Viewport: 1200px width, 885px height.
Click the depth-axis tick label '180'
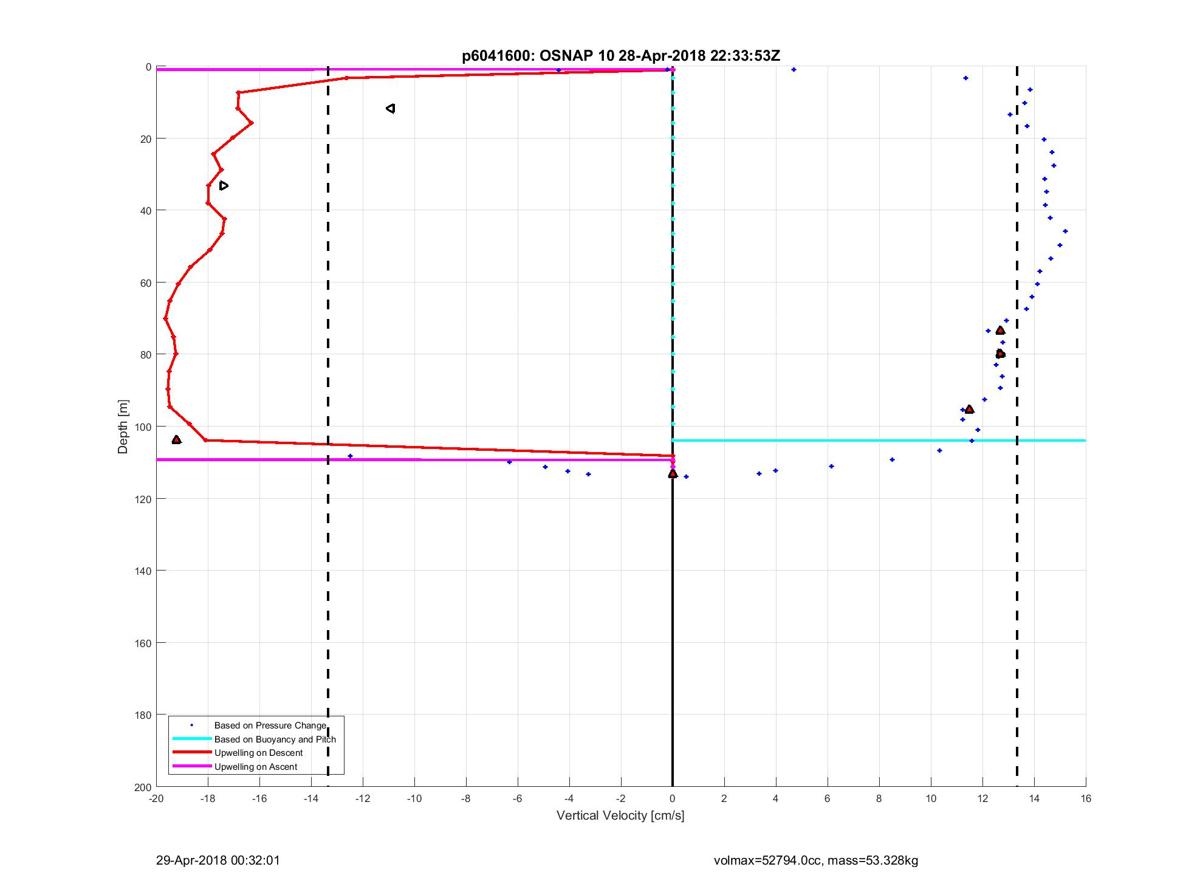click(x=142, y=715)
